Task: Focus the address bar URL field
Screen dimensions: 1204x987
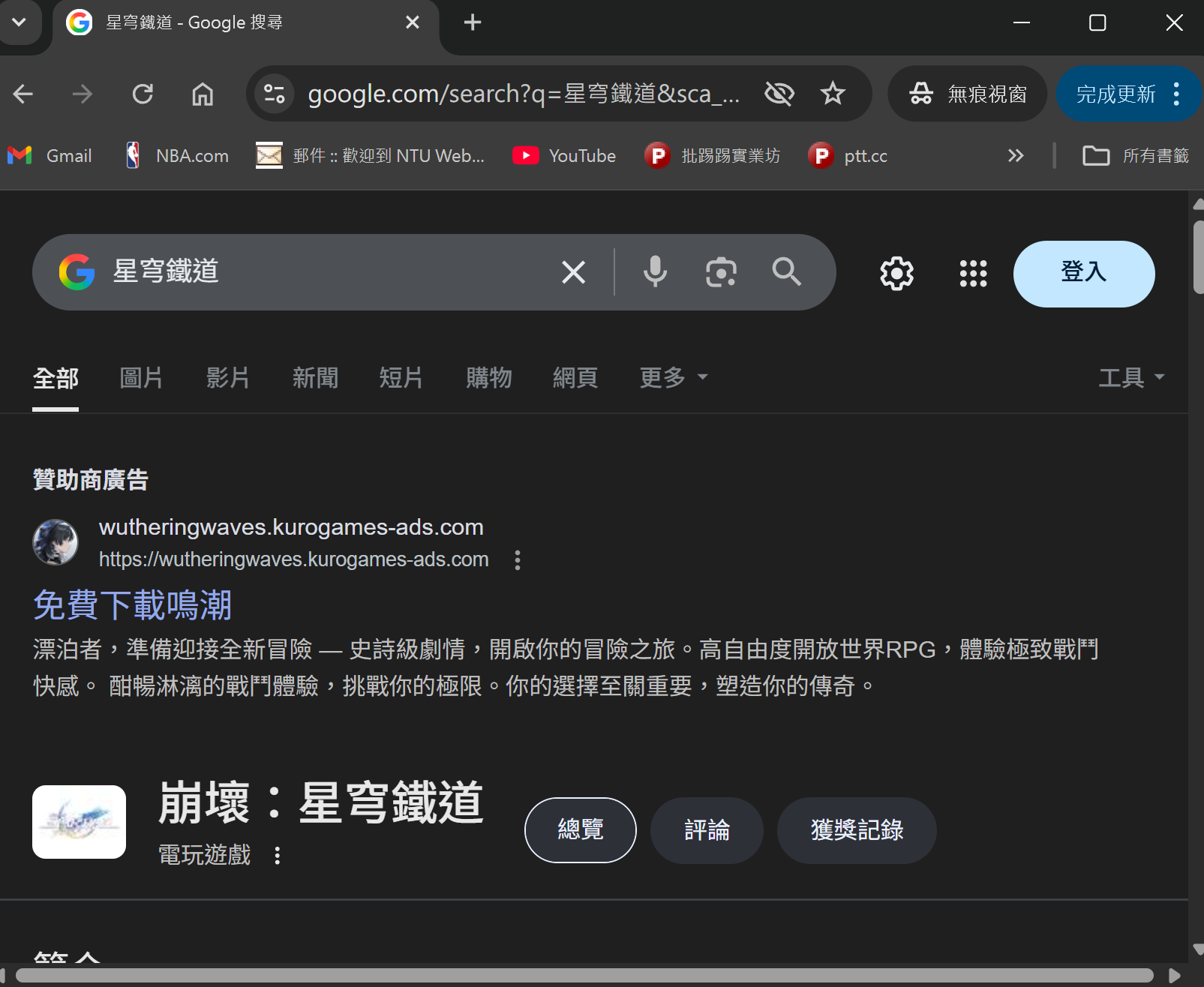Action: (x=524, y=94)
